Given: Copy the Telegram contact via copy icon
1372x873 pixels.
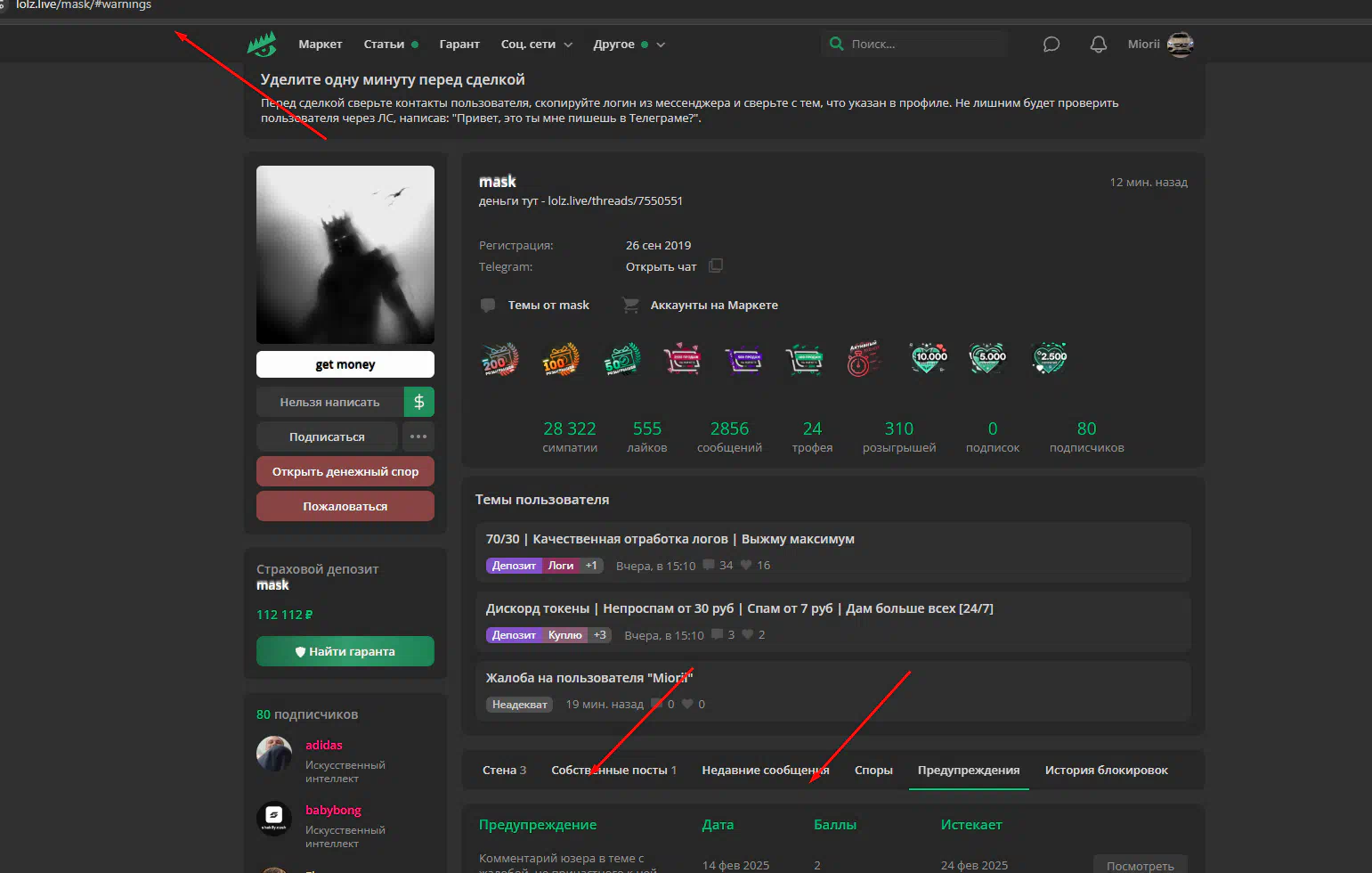Looking at the screenshot, I should (716, 265).
